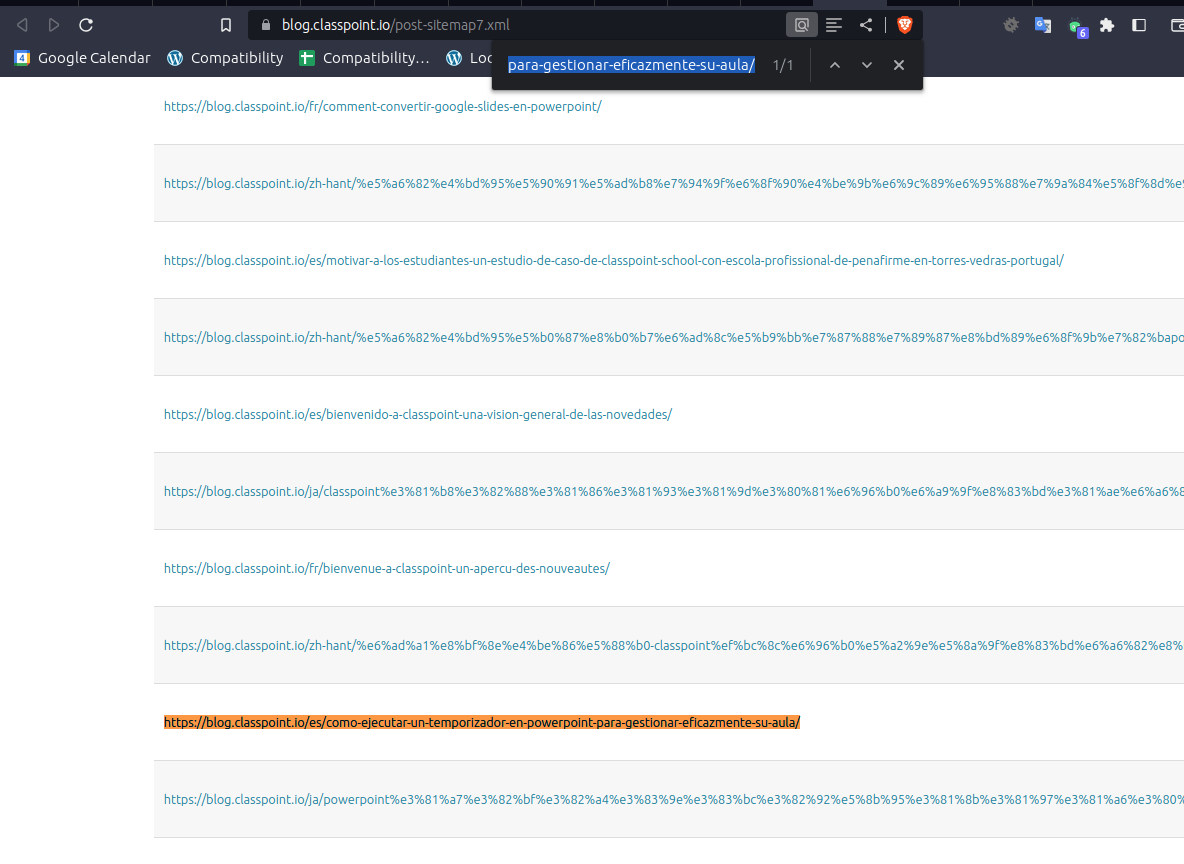Open ja/classpoint%e3%81%b8 link
Screen dimensions: 1184x864
pos(674,492)
